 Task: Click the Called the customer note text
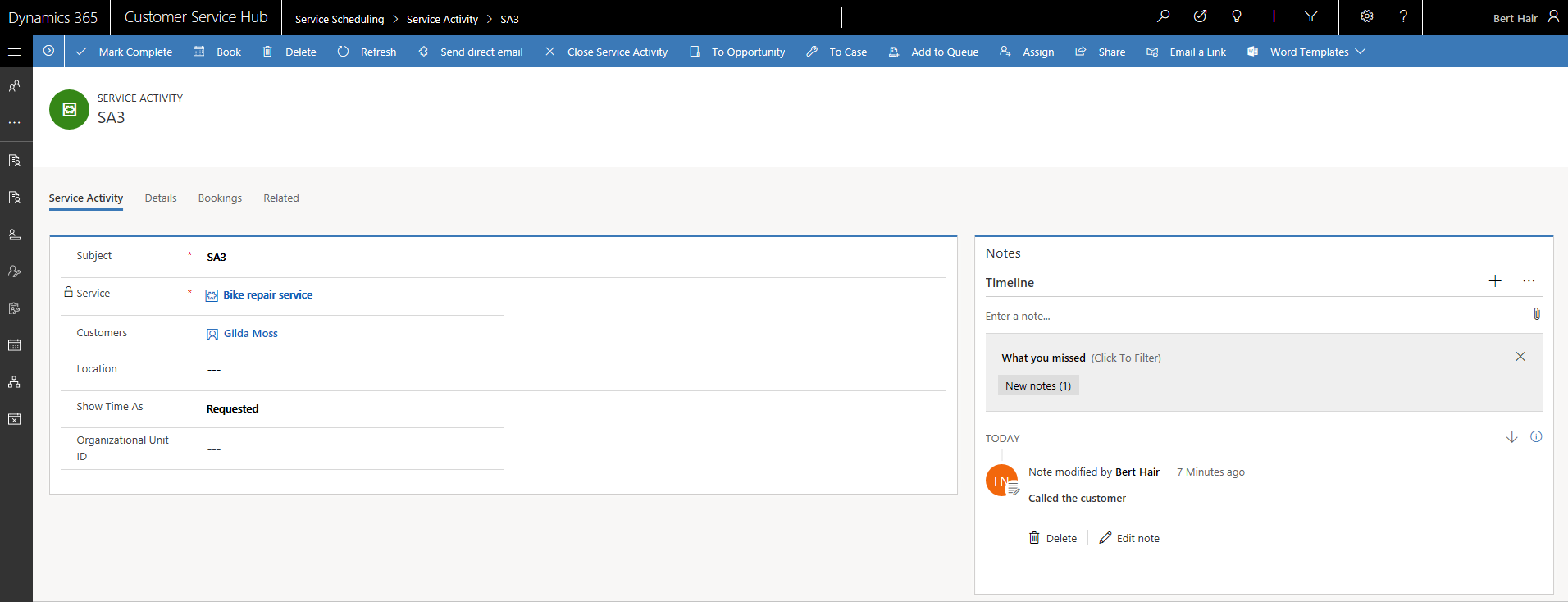pyautogui.click(x=1077, y=498)
